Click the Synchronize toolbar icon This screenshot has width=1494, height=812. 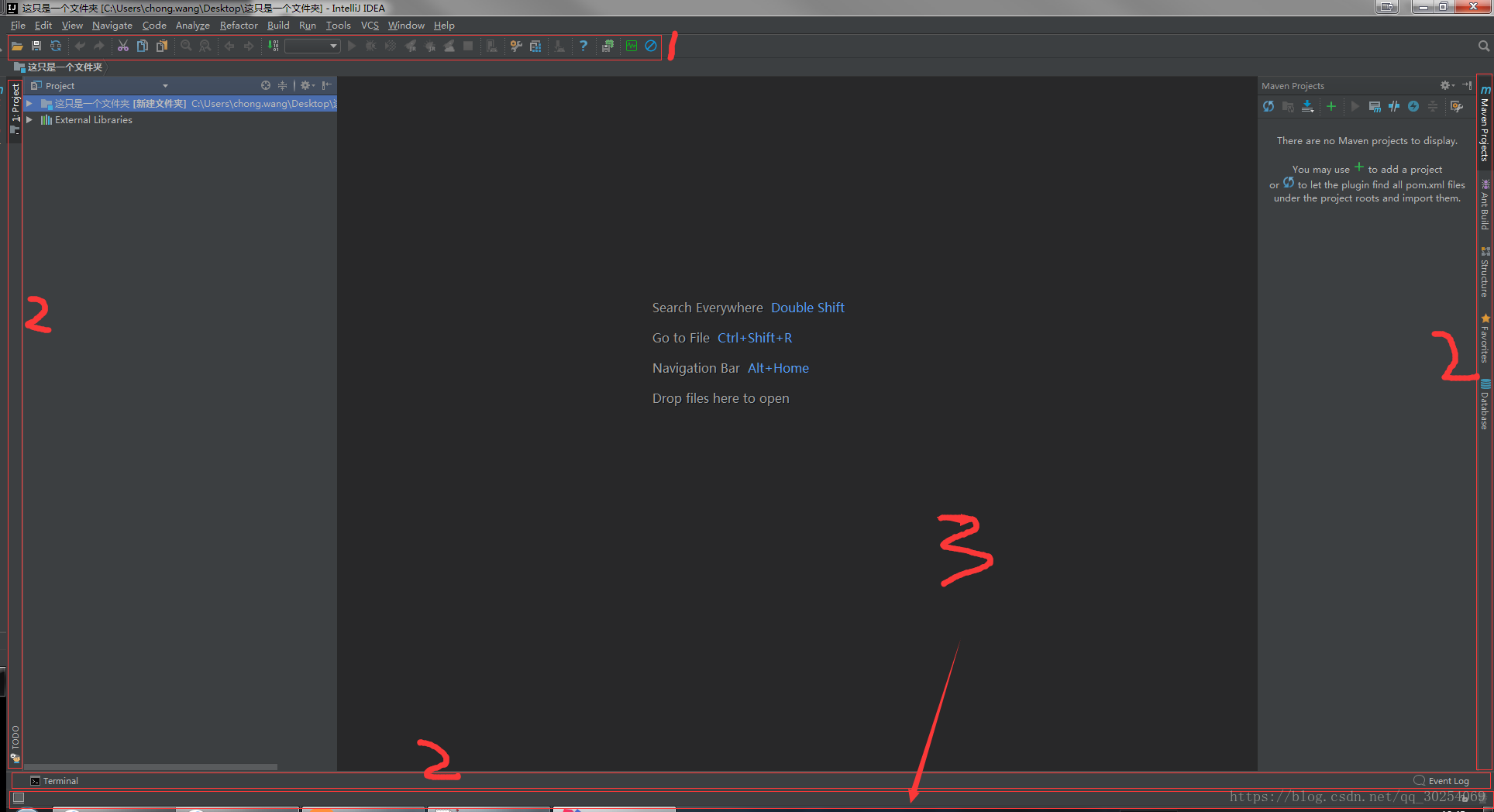tap(56, 46)
